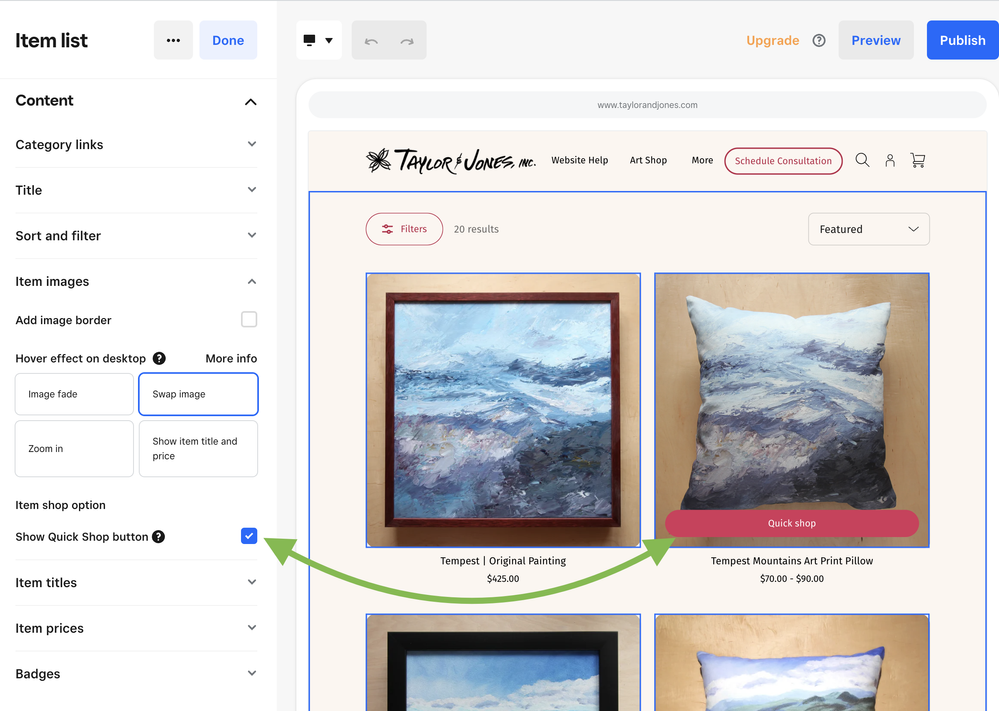Open the Featured sort dropdown
999x711 pixels.
click(x=868, y=229)
